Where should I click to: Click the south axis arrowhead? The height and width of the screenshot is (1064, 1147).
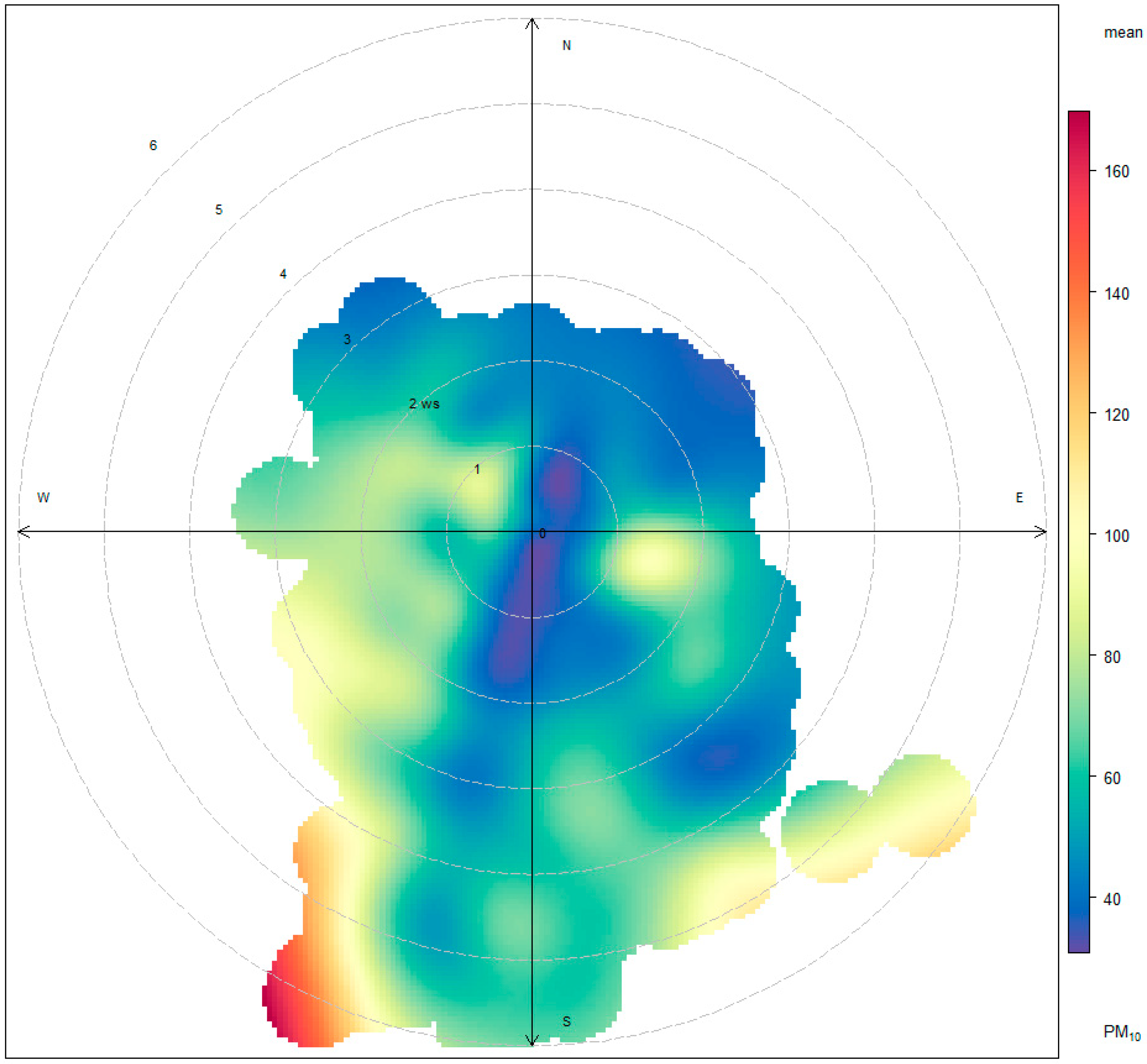532,1041
